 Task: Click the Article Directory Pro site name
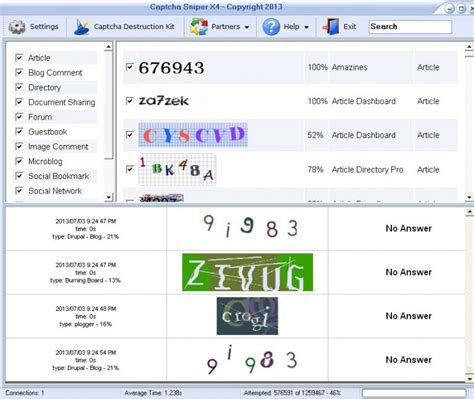pyautogui.click(x=367, y=170)
